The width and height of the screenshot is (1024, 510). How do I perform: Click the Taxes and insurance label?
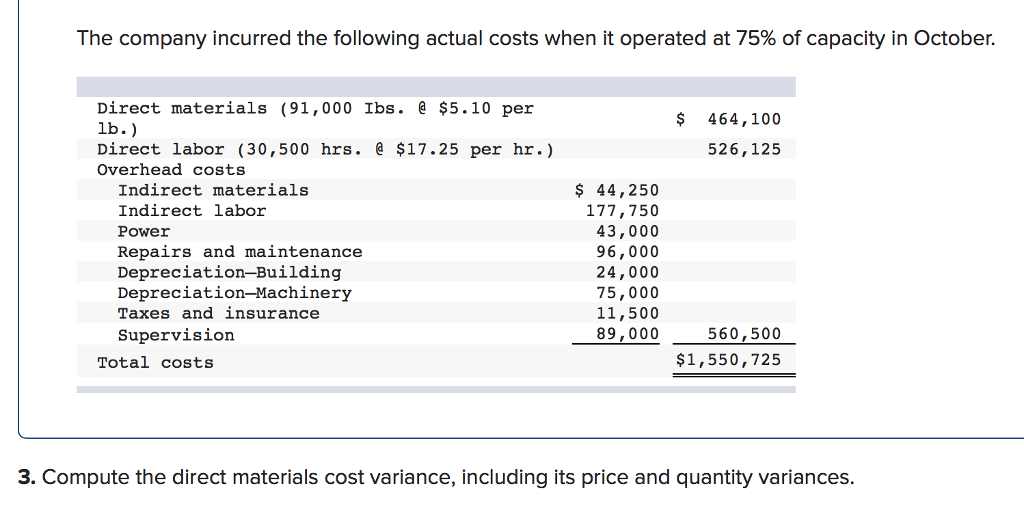(219, 313)
